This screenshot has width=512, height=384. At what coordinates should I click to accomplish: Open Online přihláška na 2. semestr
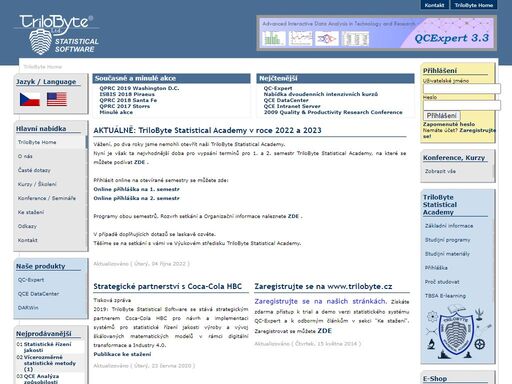[x=136, y=198]
